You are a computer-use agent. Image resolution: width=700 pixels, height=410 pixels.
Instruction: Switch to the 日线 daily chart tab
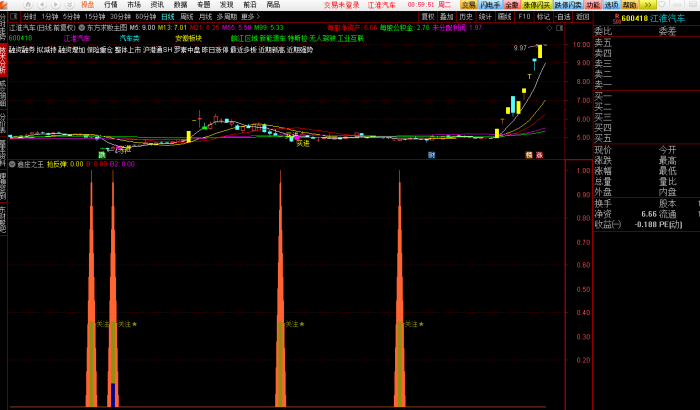[x=167, y=17]
